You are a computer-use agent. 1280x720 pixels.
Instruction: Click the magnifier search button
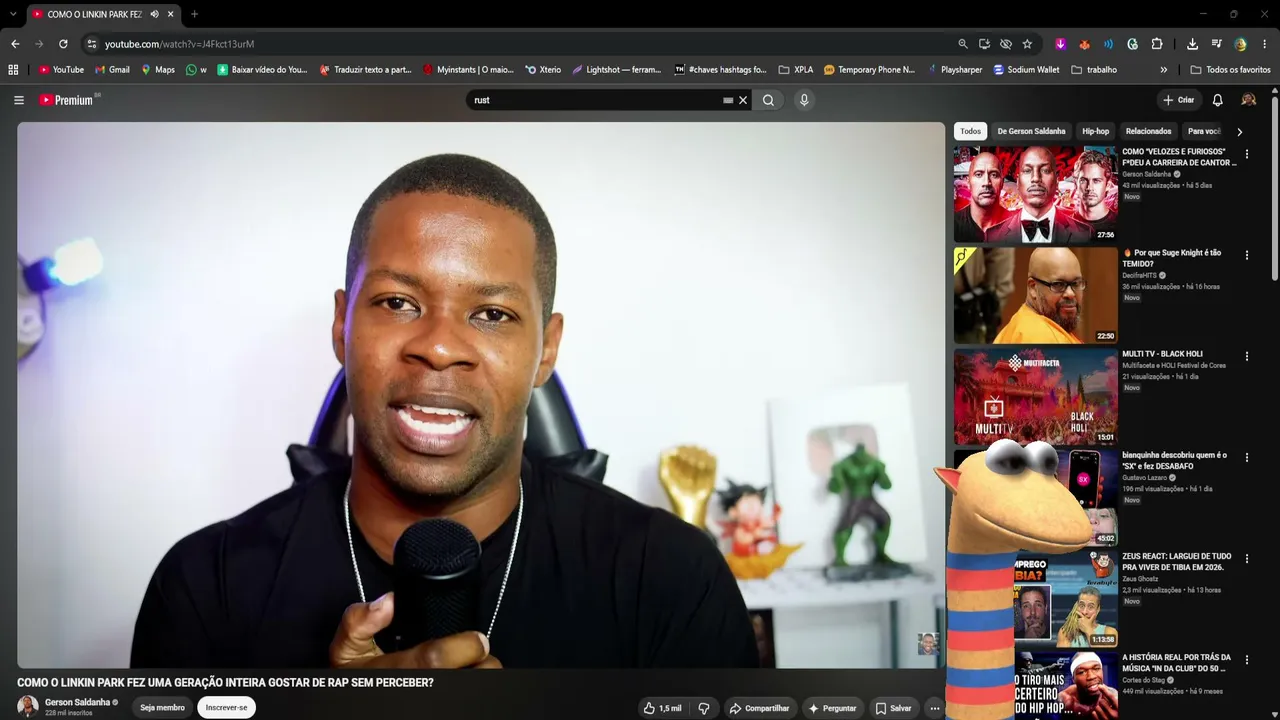click(x=768, y=100)
